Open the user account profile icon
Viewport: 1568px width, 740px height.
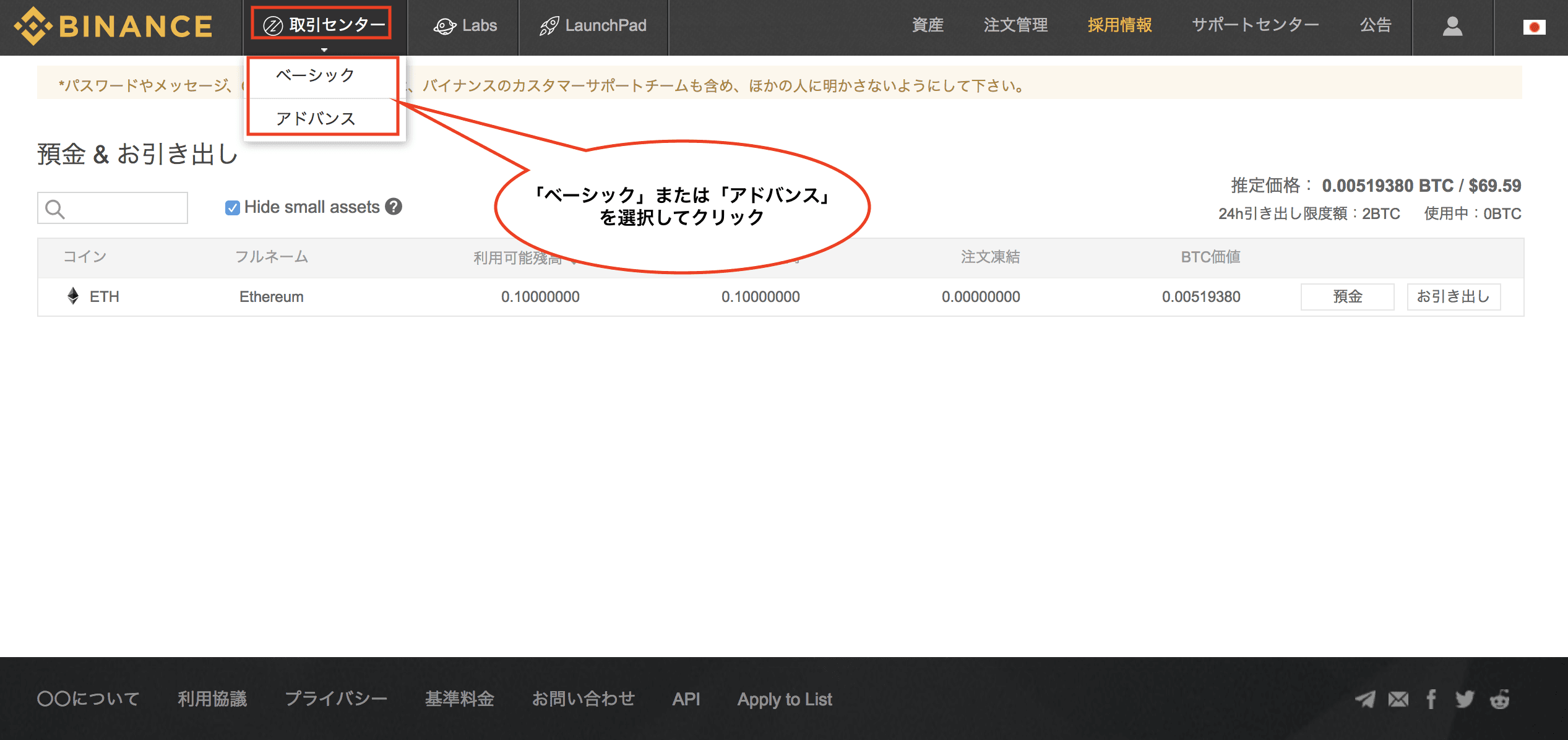tap(1452, 27)
